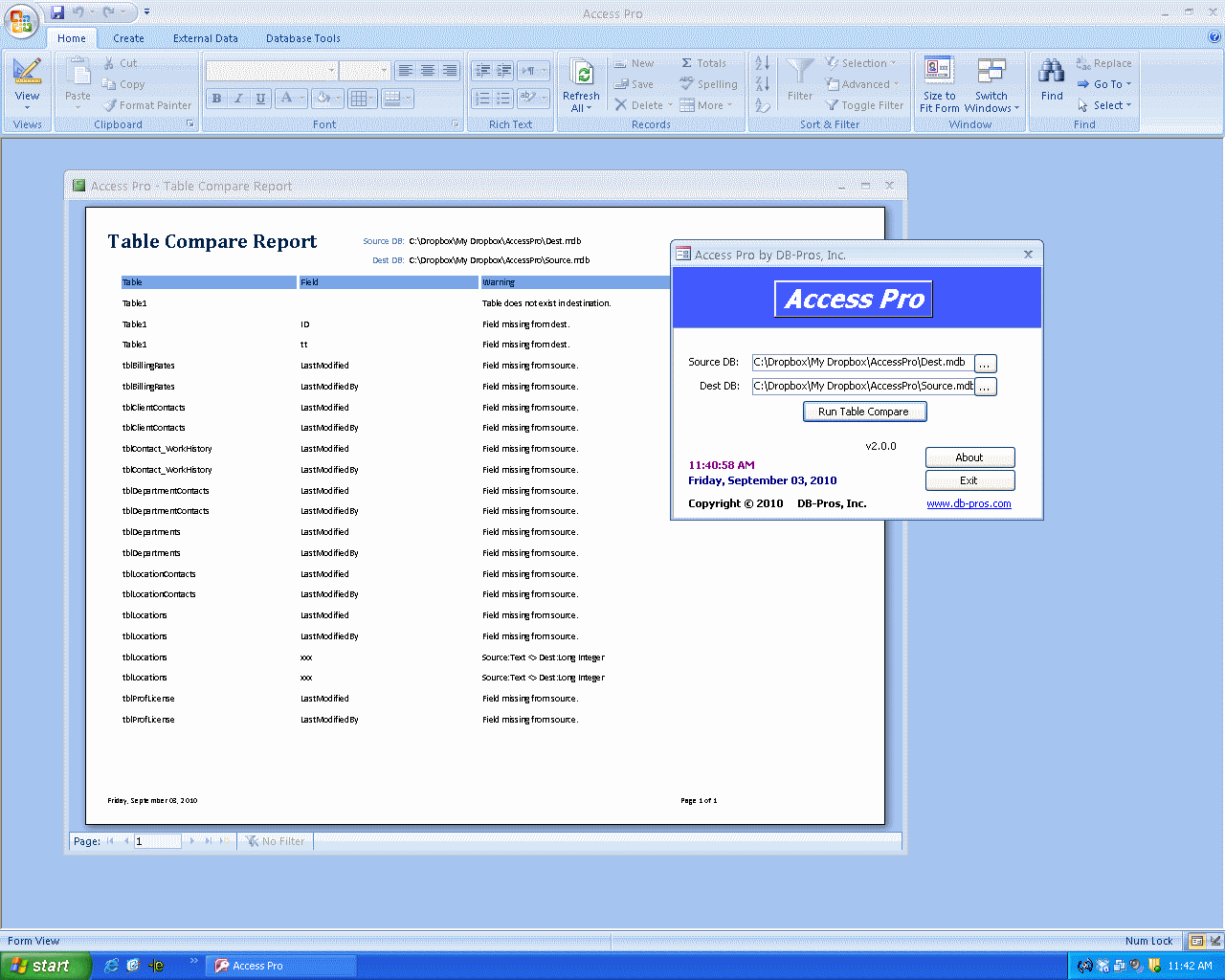This screenshot has height=980, width=1225.
Task: Click the Save icon in Quick Access Toolbar
Action: [57, 12]
